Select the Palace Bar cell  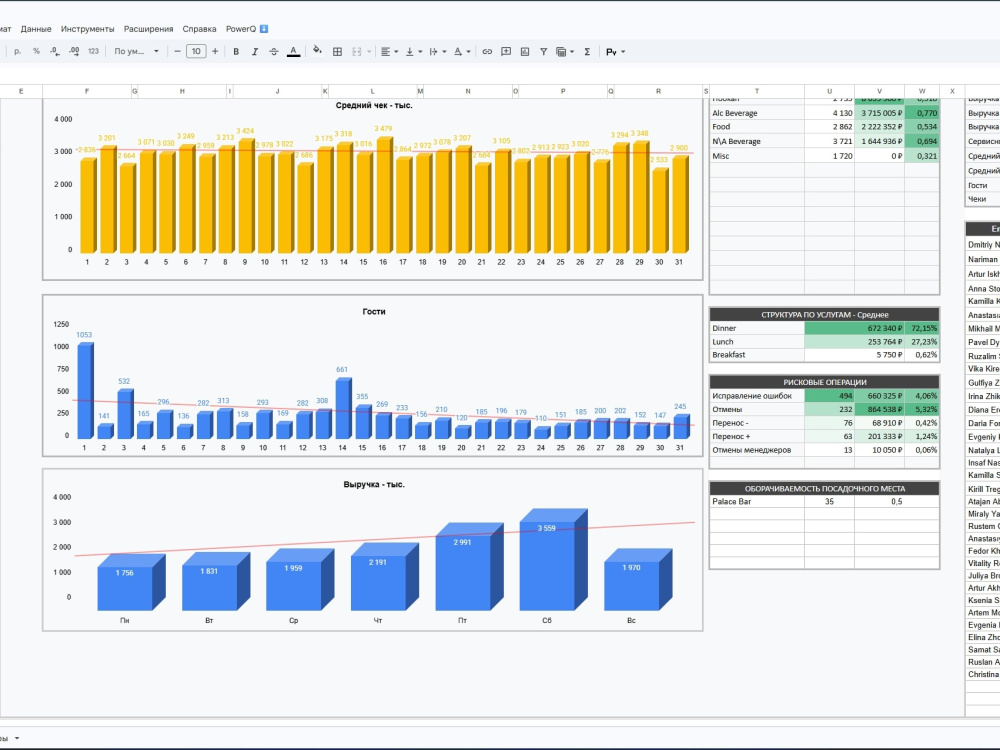756,501
